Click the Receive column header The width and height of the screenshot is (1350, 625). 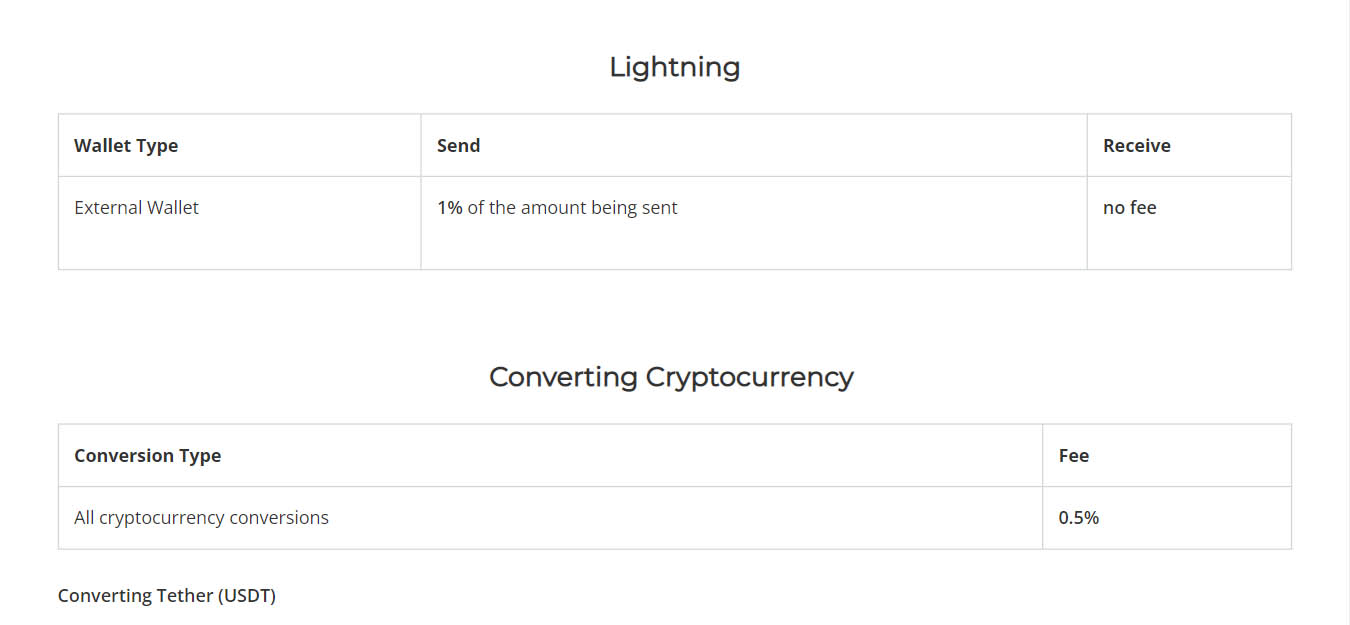[x=1136, y=145]
